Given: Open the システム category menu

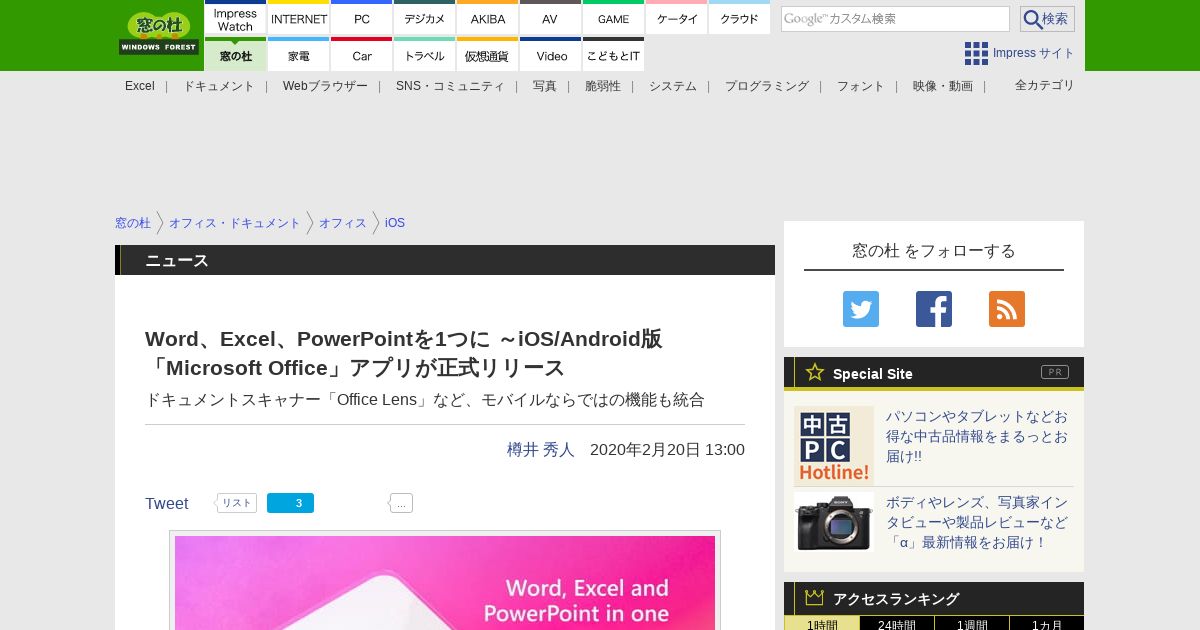Looking at the screenshot, I should (x=673, y=86).
